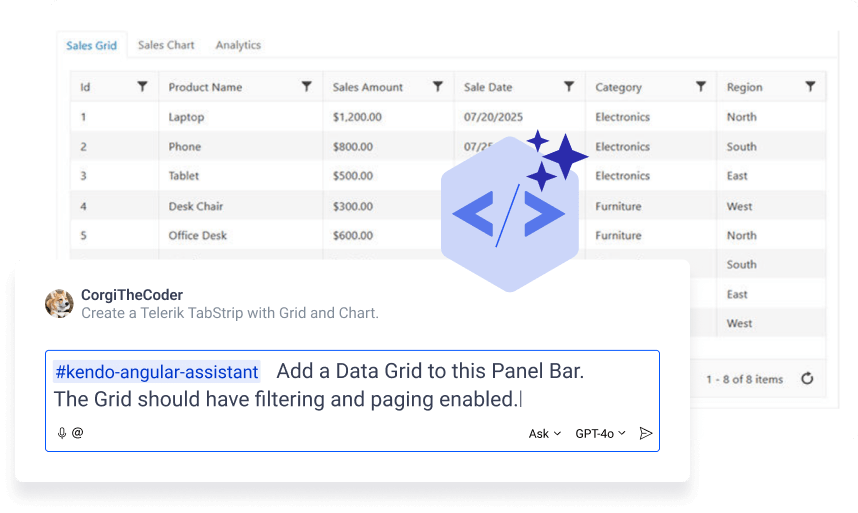Open the Analytics tab
858x513 pixels.
(x=238, y=45)
